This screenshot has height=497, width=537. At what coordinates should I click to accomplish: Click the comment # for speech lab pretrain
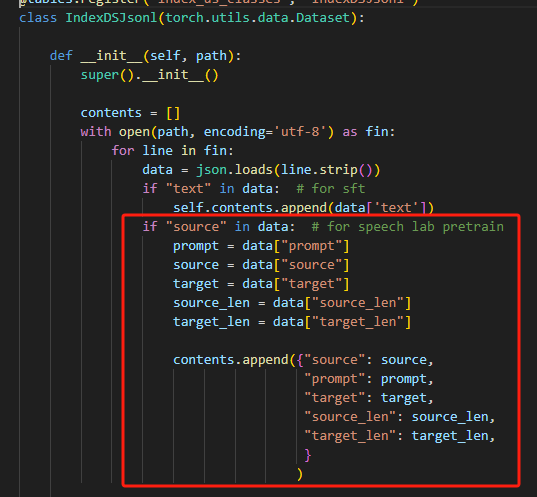pos(408,227)
